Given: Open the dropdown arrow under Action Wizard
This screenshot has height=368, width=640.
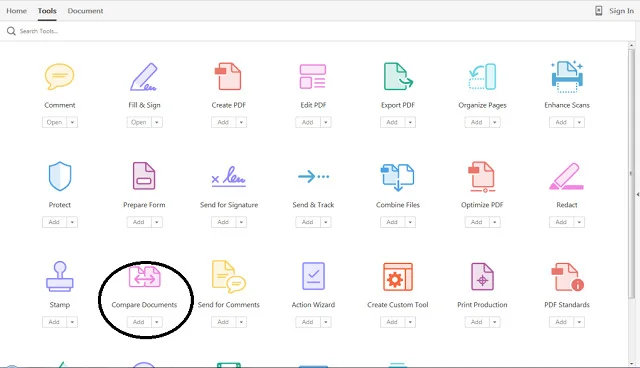Looking at the screenshot, I should click(x=326, y=322).
